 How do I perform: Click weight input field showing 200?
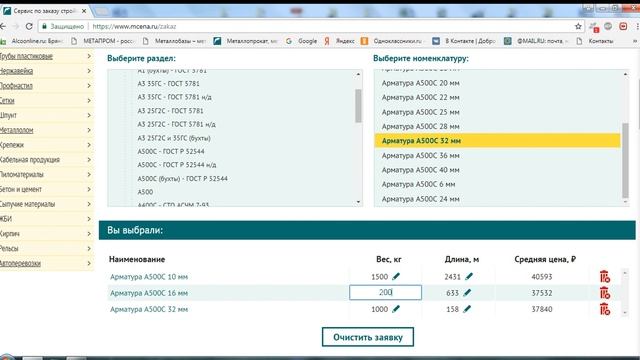pos(385,292)
